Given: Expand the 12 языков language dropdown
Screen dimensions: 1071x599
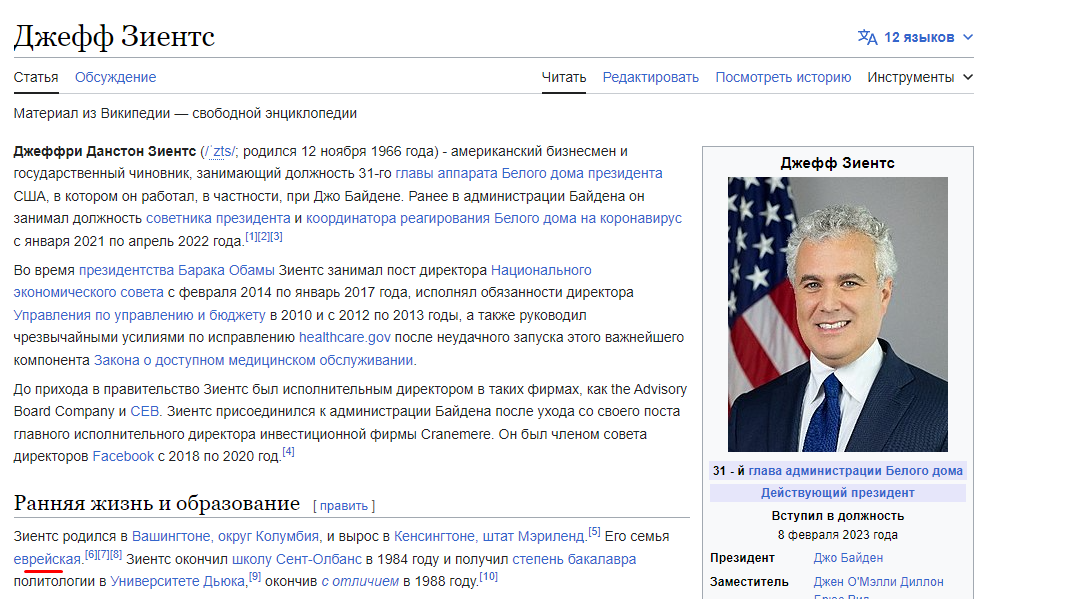Looking at the screenshot, I should [x=918, y=37].
